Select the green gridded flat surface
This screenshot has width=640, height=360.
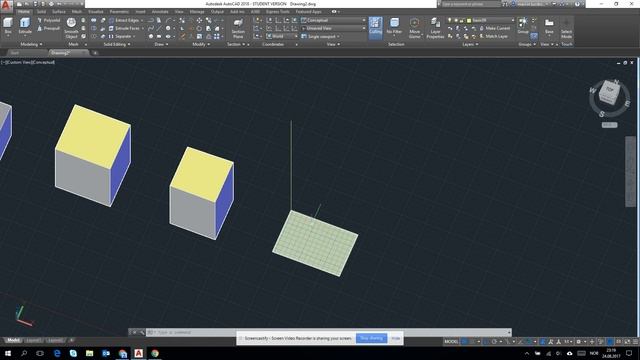(x=315, y=243)
